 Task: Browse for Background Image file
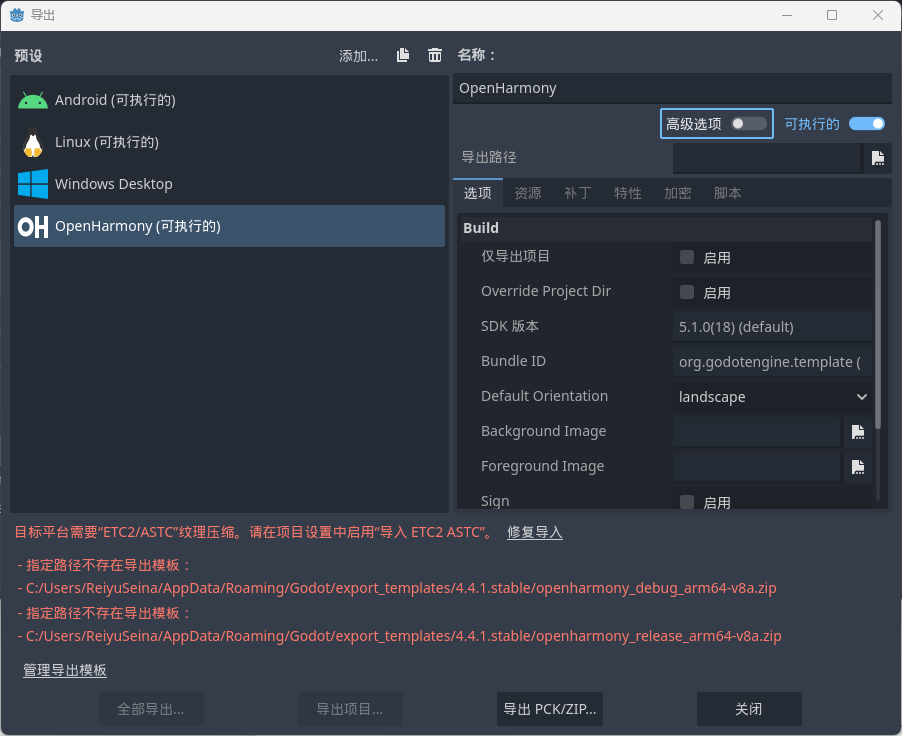(x=858, y=432)
